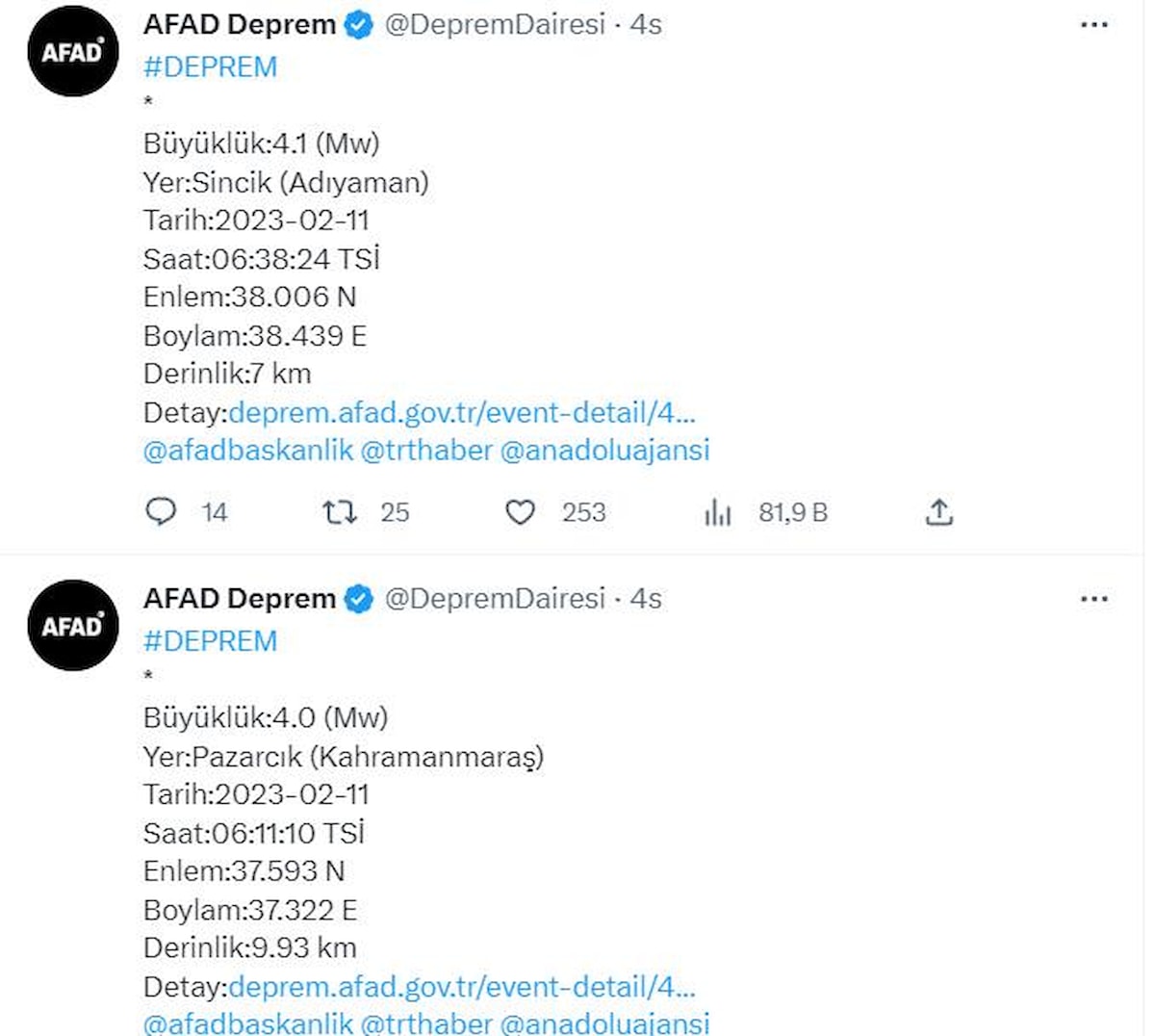The height and width of the screenshot is (1036, 1155).
Task: Click AFAD Deprem name on second tweet
Action: (x=239, y=599)
